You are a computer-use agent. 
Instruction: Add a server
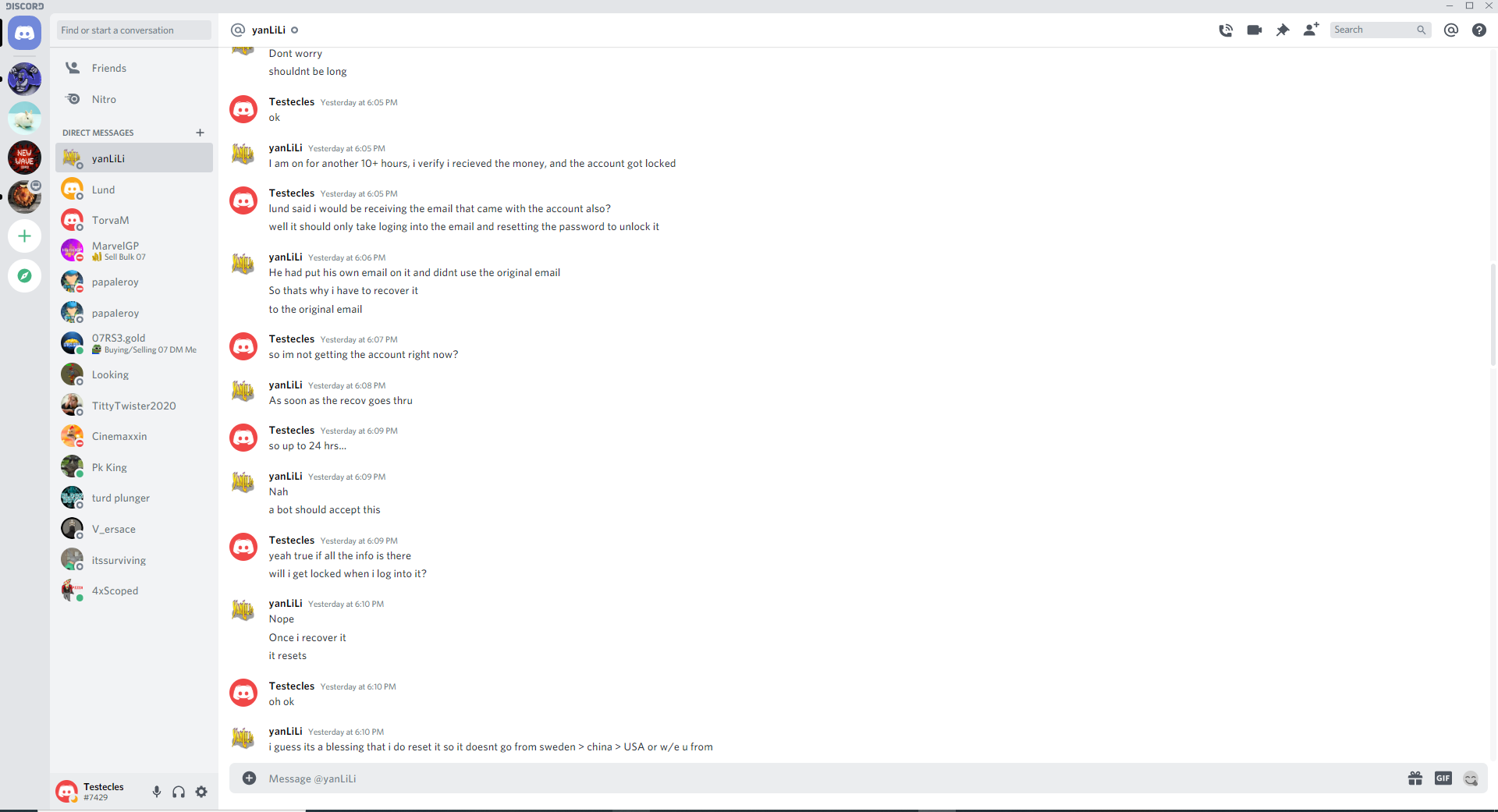point(25,236)
